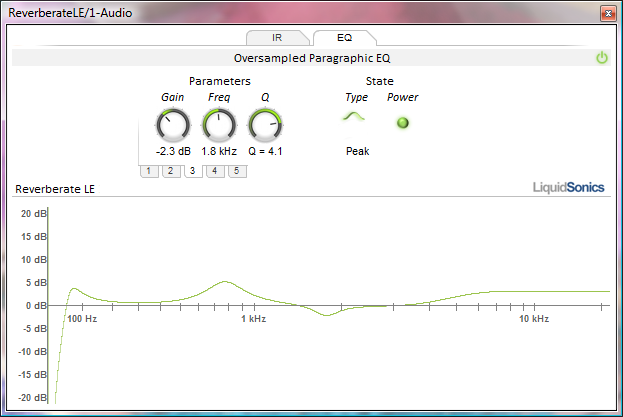
Task: Click the Oversampled Paragraphic EQ header
Action: tap(312, 58)
